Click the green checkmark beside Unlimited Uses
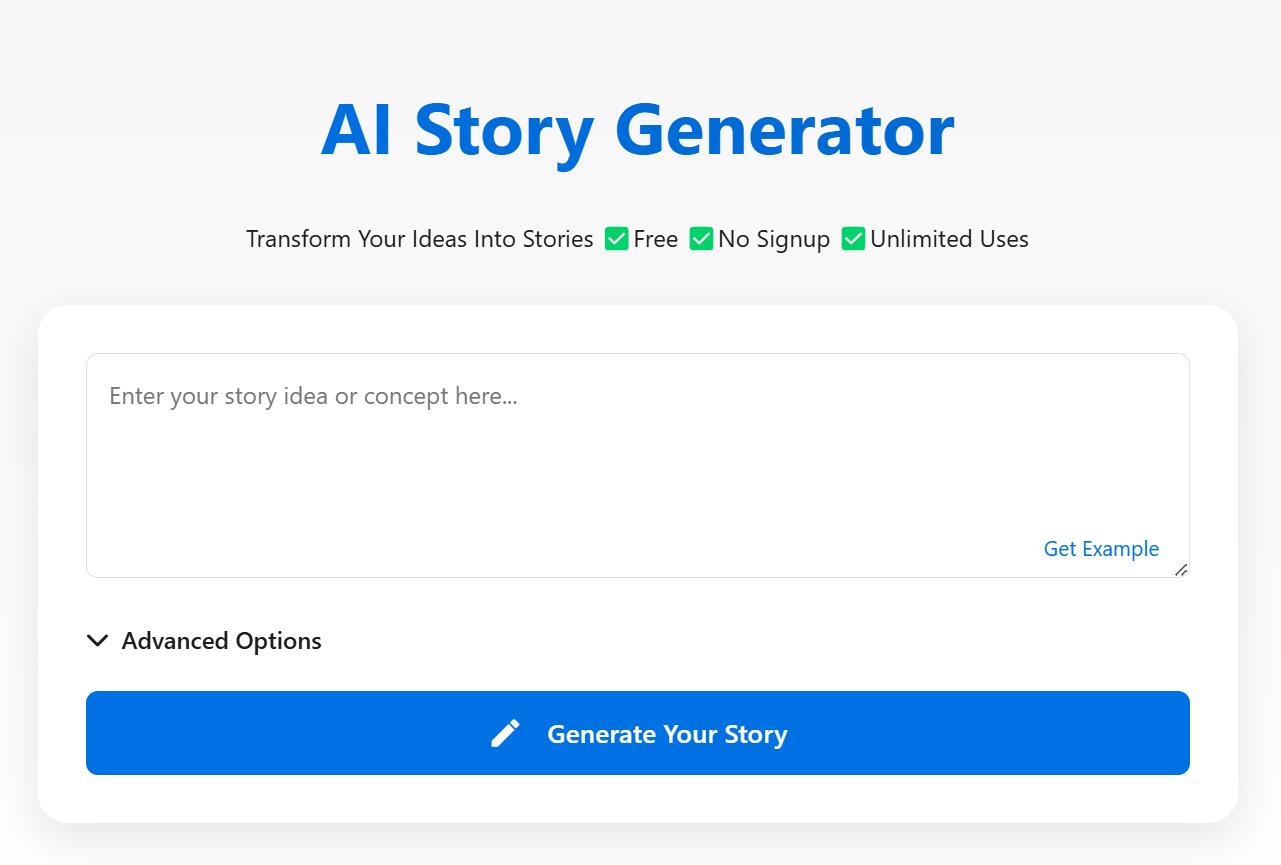The width and height of the screenshot is (1281, 865). [853, 239]
